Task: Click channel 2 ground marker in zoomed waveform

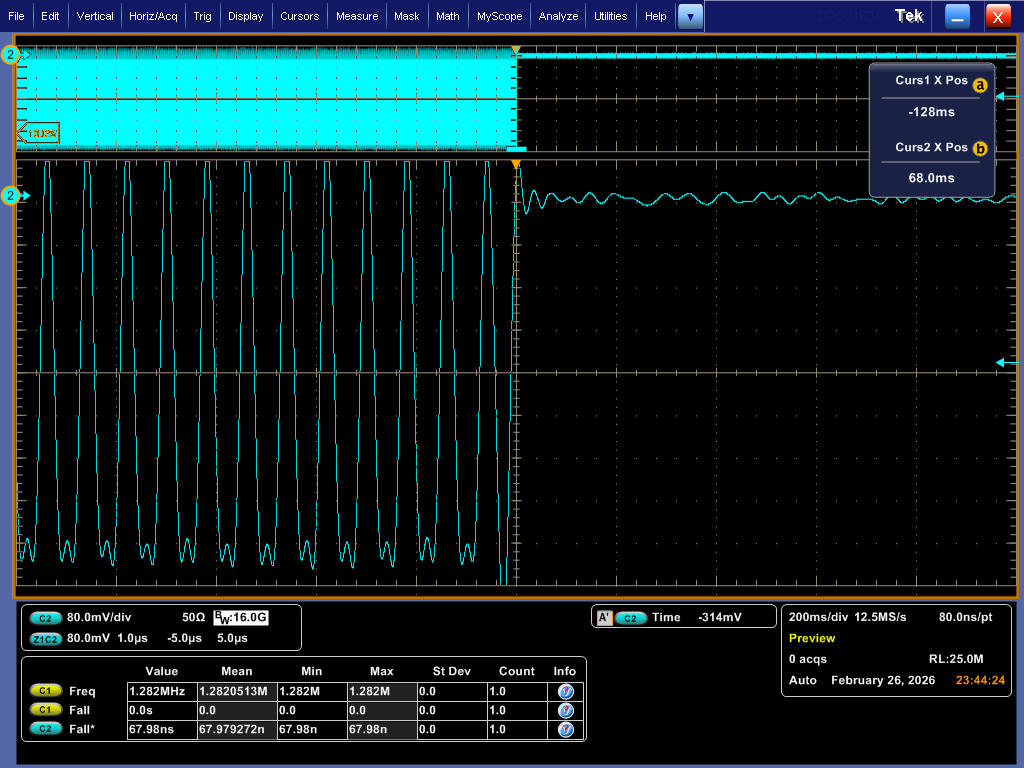Action: [12, 196]
